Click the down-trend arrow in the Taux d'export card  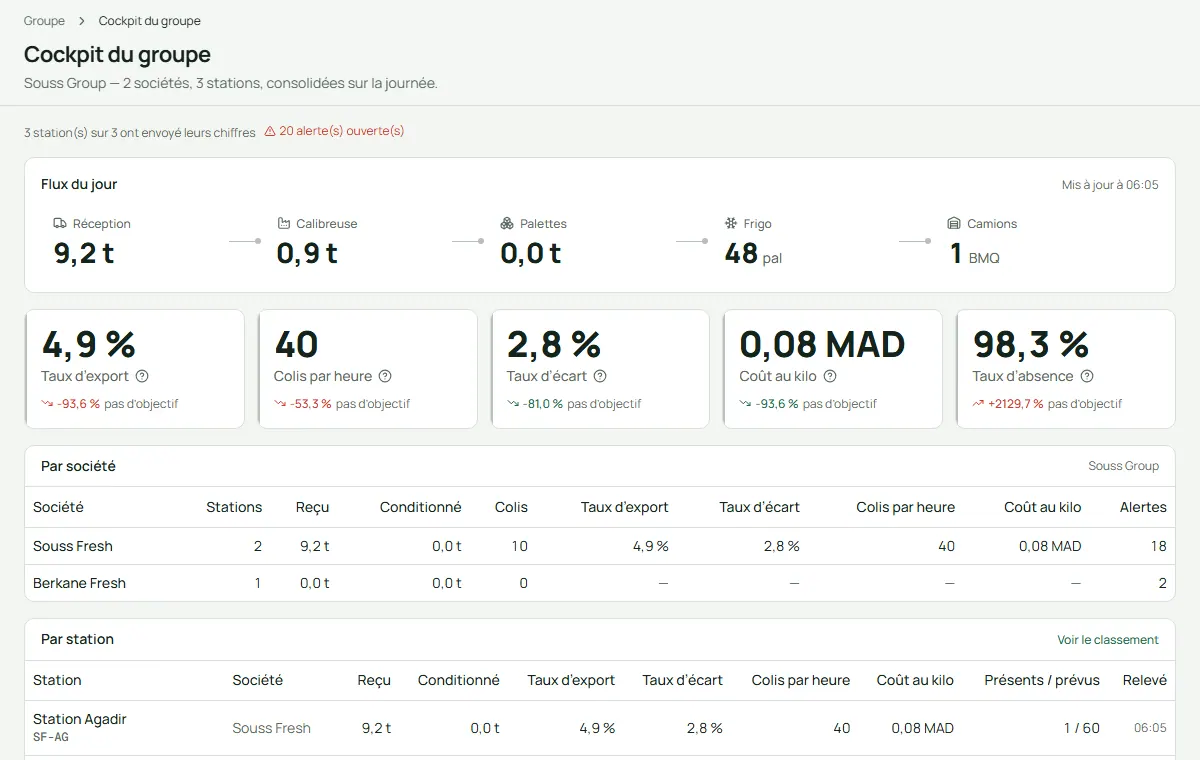point(47,404)
